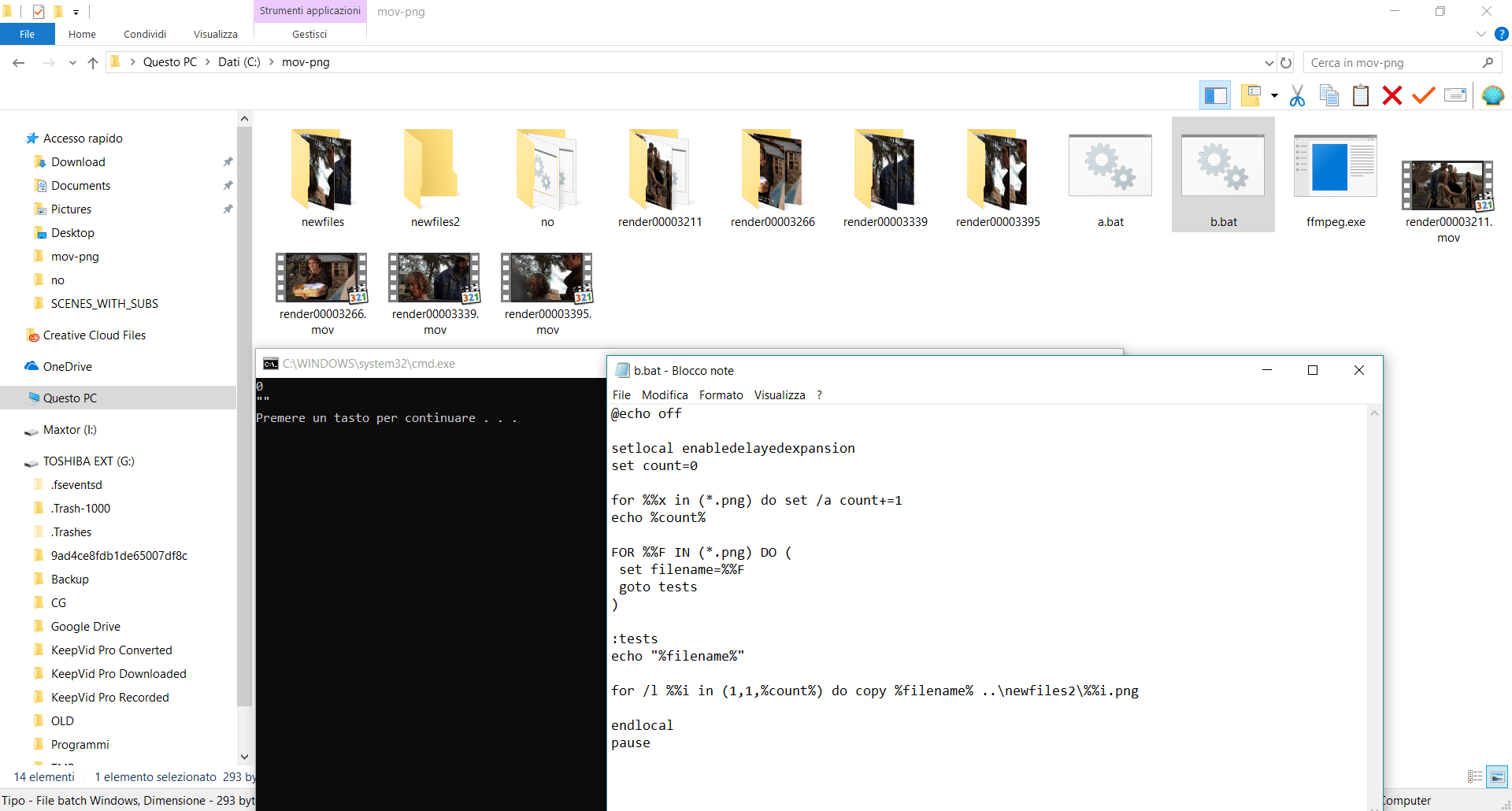Image resolution: width=1512 pixels, height=811 pixels.
Task: Expand the address bar history dropdown
Action: coord(1269,62)
